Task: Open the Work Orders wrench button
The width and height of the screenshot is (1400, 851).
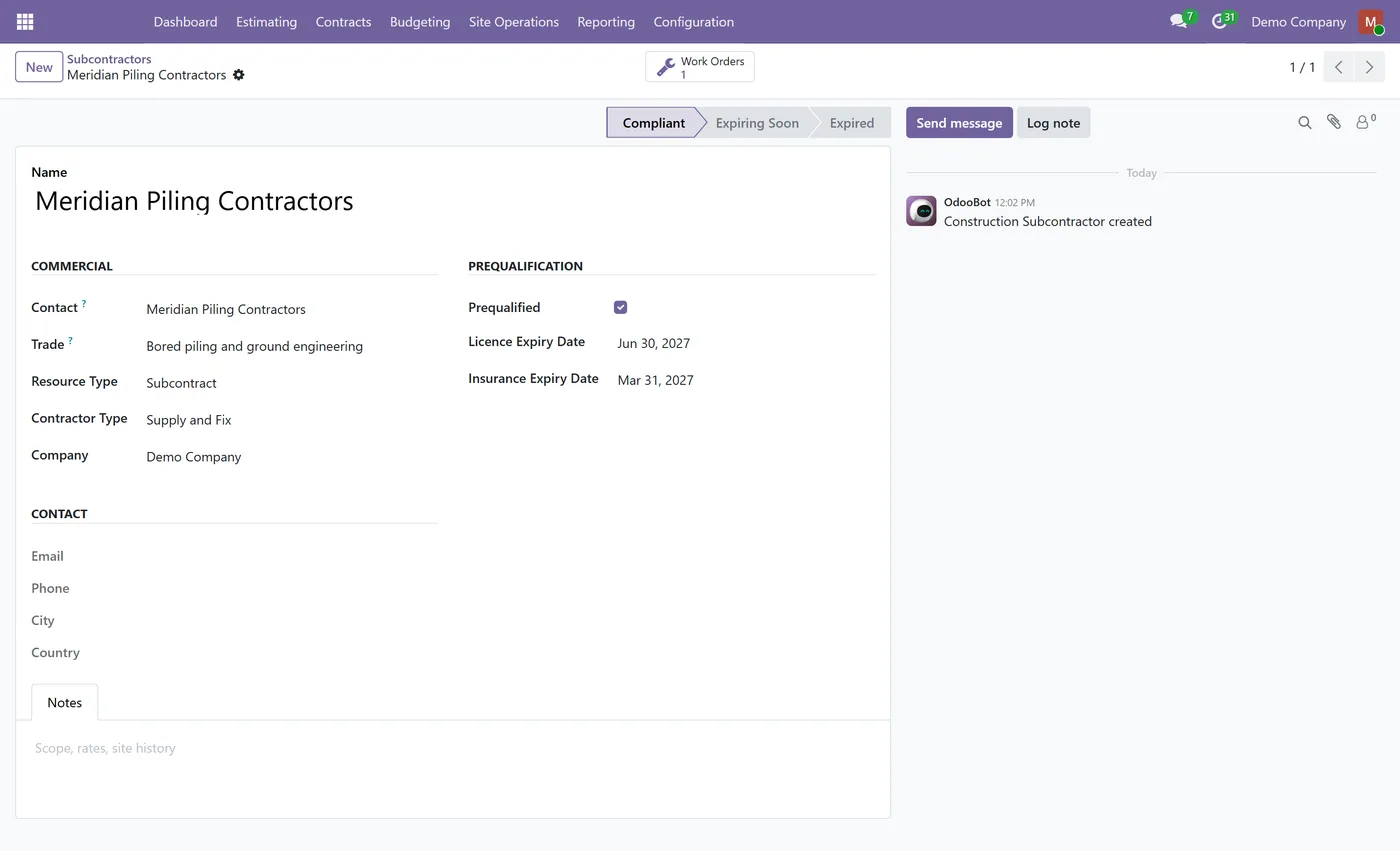Action: [700, 67]
